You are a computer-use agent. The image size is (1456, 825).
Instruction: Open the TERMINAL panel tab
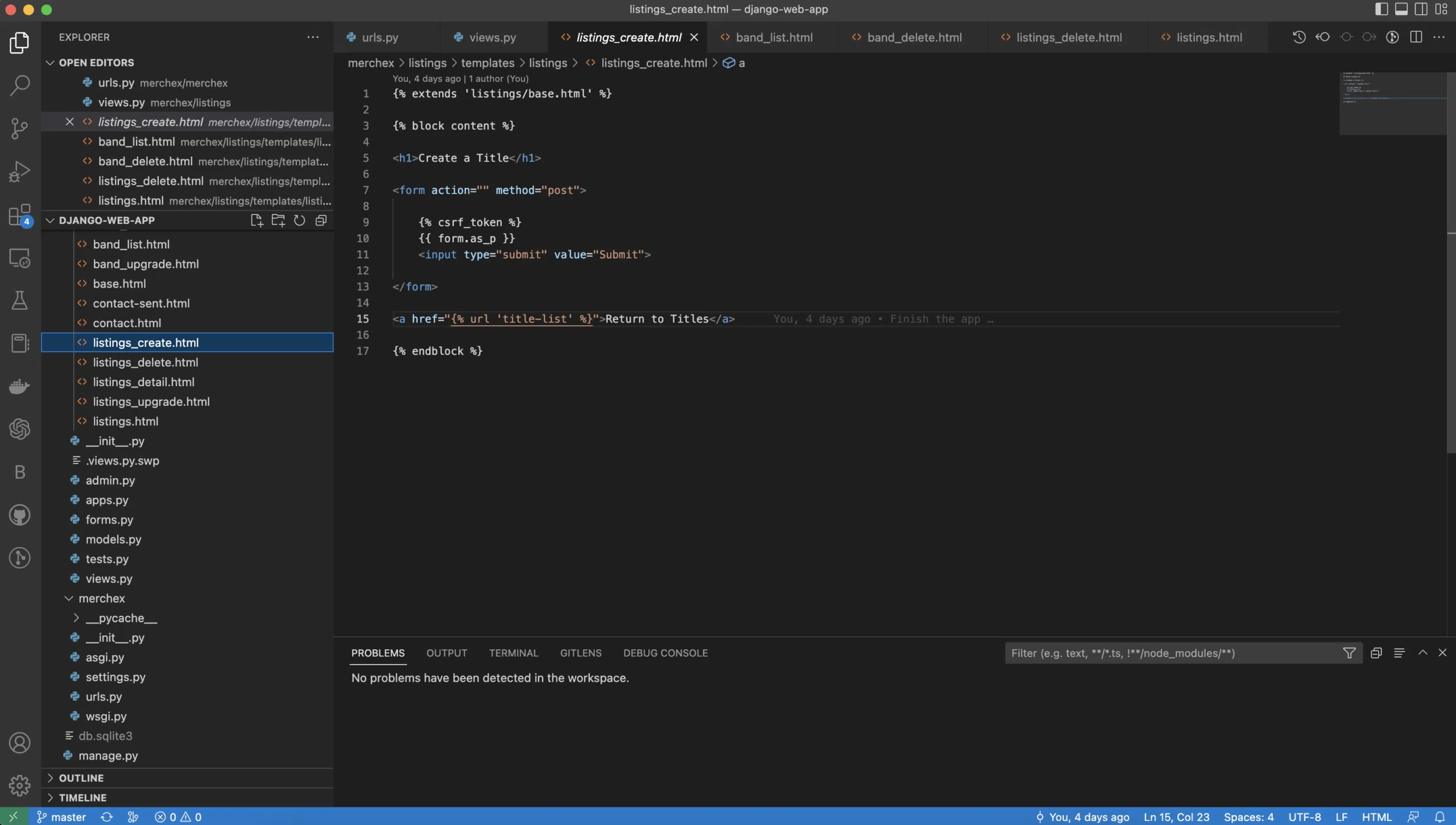(514, 653)
